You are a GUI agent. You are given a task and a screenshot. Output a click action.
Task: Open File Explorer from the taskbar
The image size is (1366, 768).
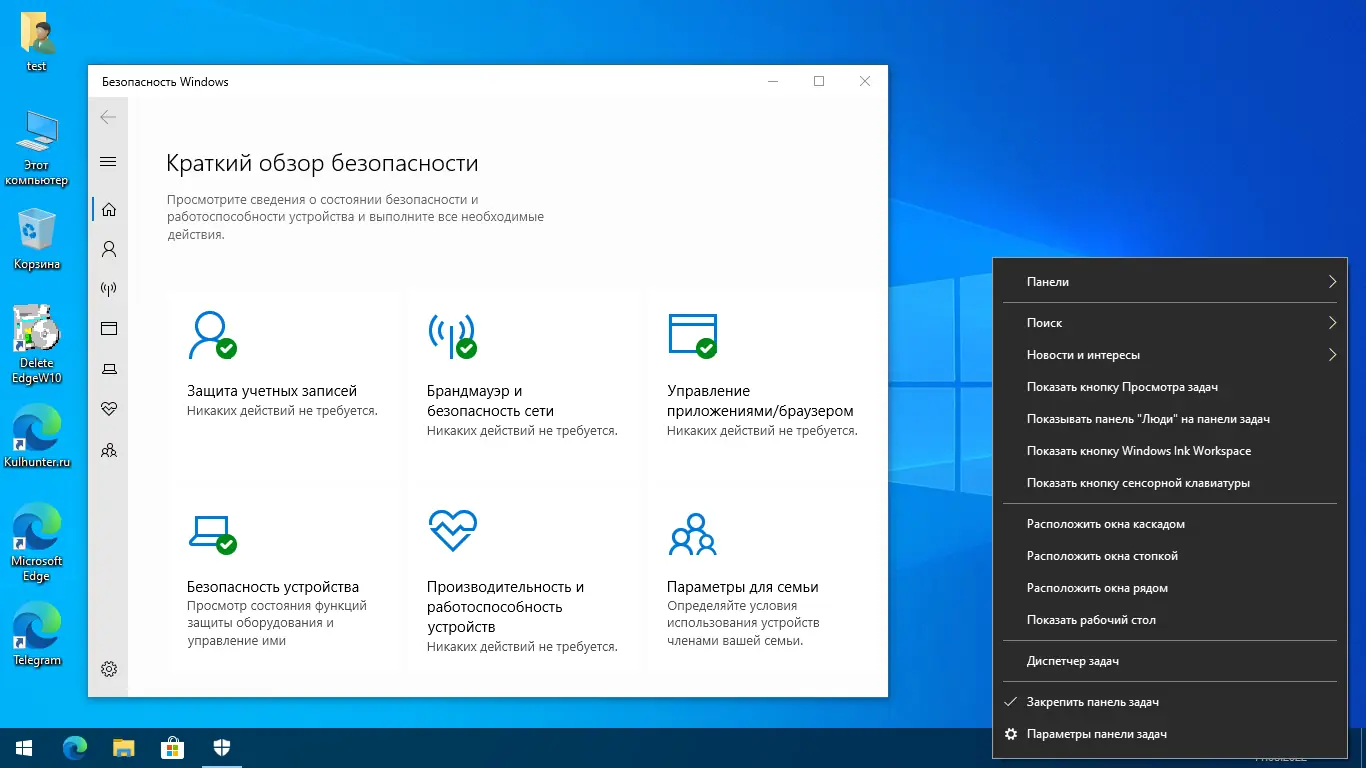pos(123,747)
